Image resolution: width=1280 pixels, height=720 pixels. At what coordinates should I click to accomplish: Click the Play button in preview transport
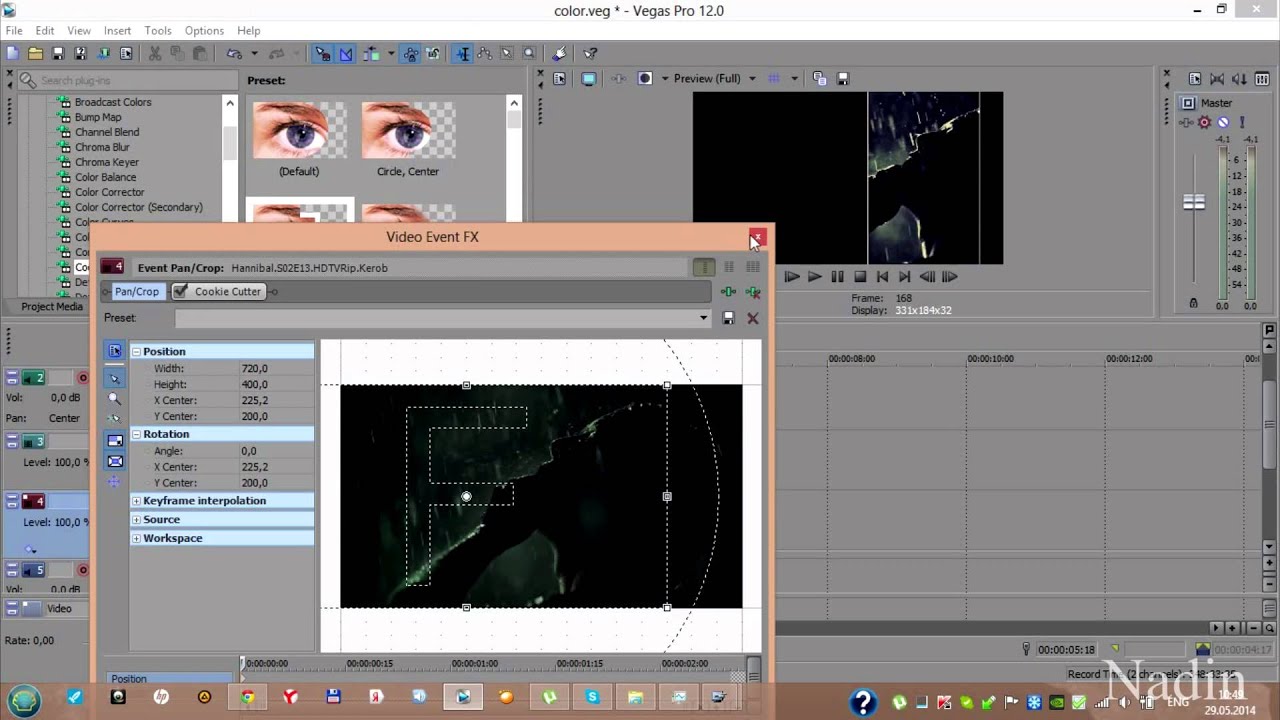(814, 277)
